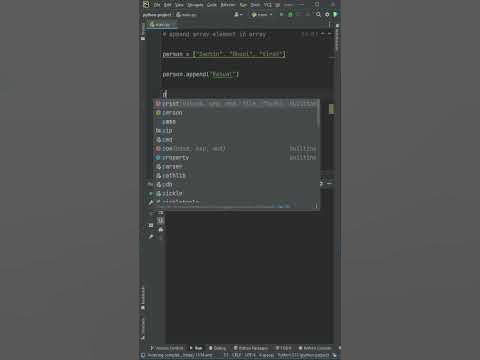Select 'parser' completion suggestion
Image resolution: width=480 pixels, height=360 pixels.
[x=236, y=167]
